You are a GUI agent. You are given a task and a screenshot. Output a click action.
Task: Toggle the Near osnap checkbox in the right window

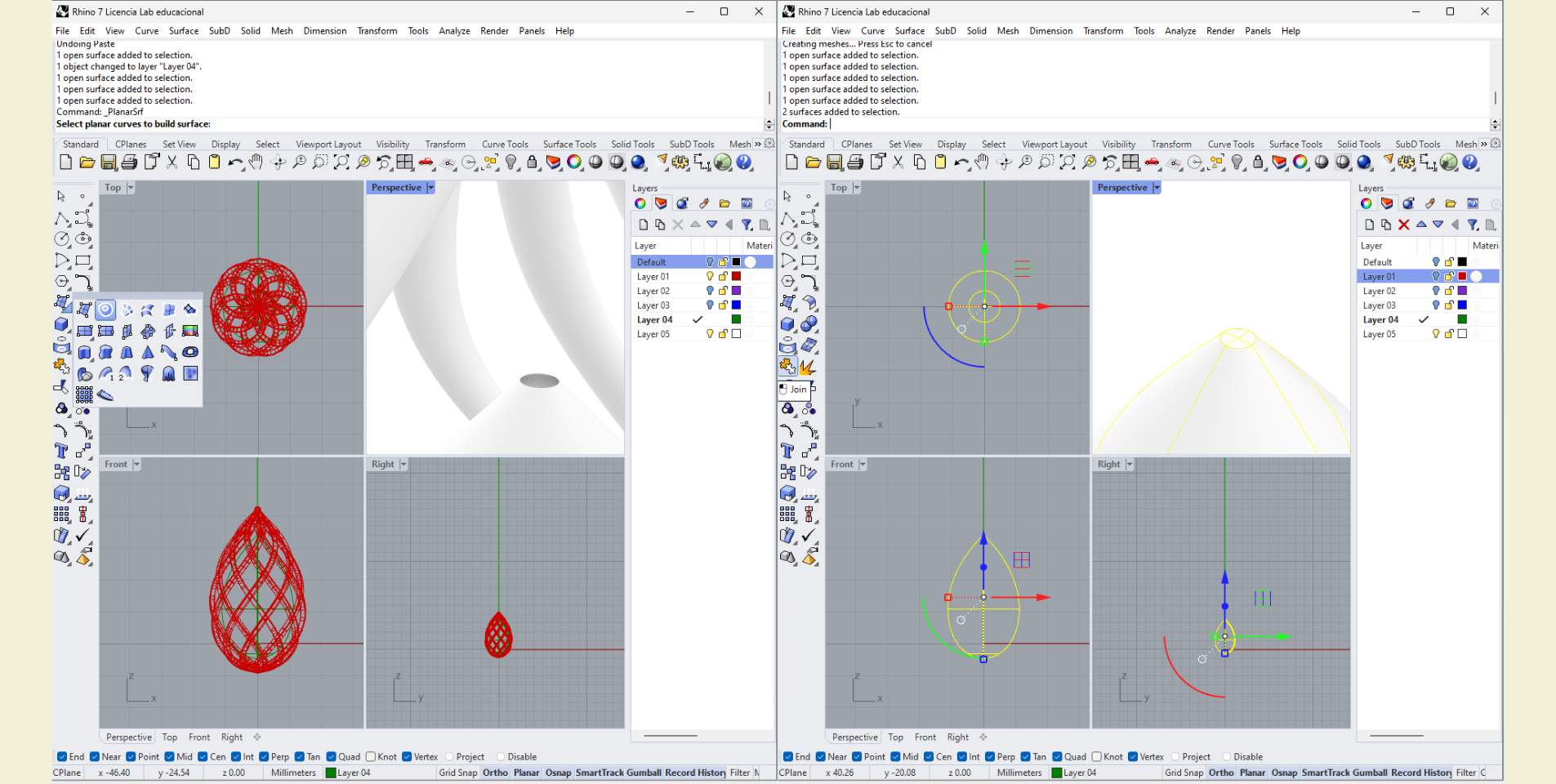point(820,757)
